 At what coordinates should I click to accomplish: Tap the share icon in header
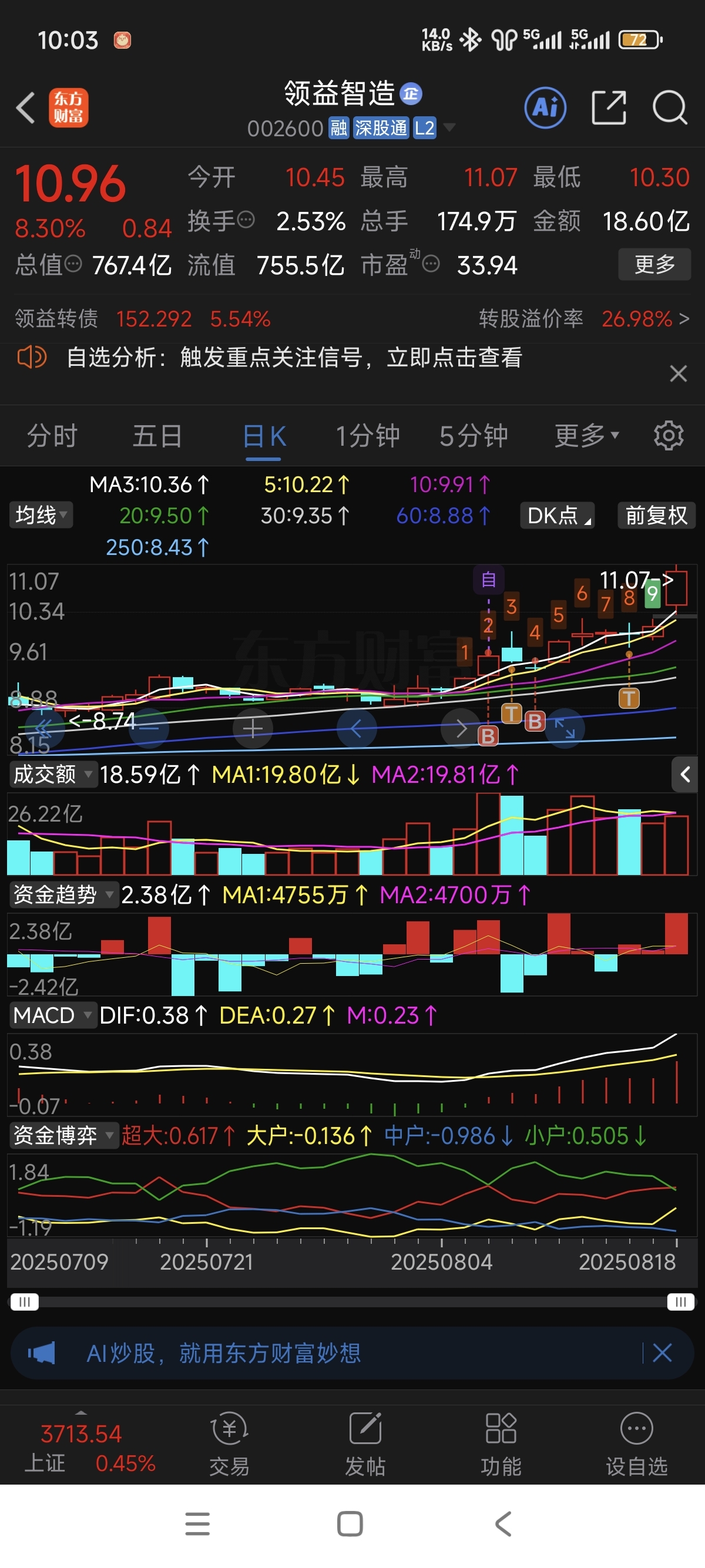tap(609, 107)
